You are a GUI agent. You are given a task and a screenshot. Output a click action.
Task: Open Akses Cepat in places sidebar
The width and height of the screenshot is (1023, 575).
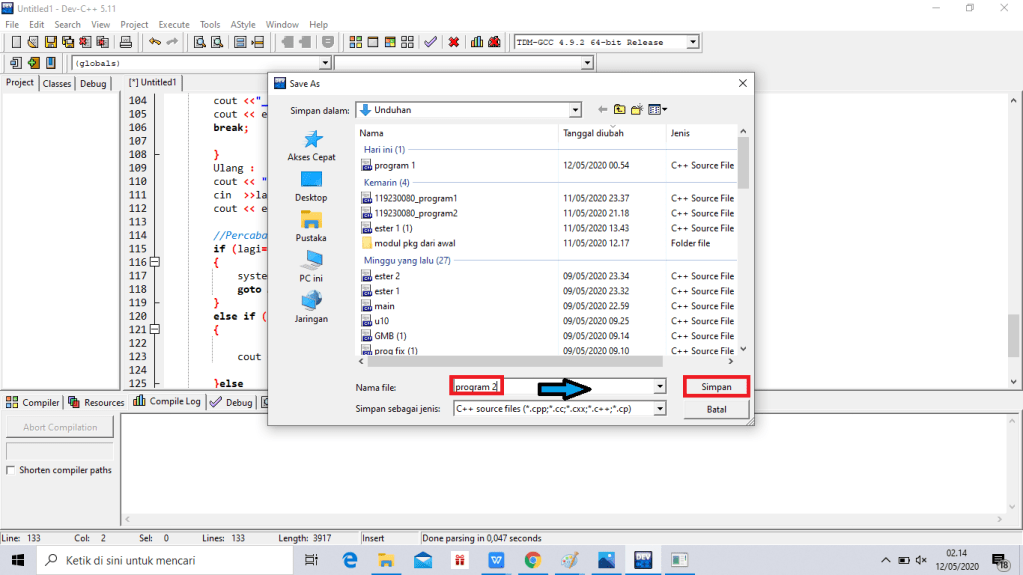click(x=311, y=146)
